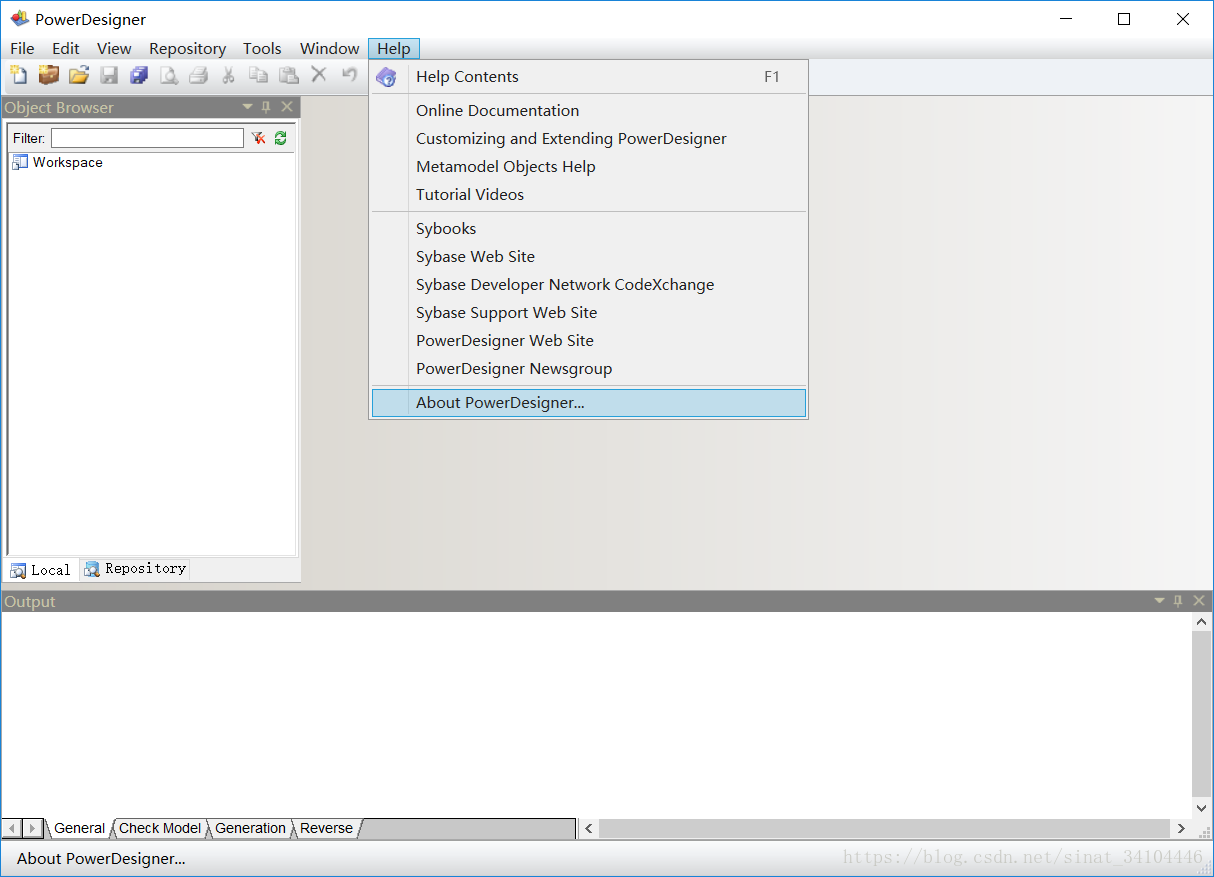Screen dimensions: 1214x877
Task: Toggle the Output panel pin icon
Action: pyautogui.click(x=1178, y=601)
